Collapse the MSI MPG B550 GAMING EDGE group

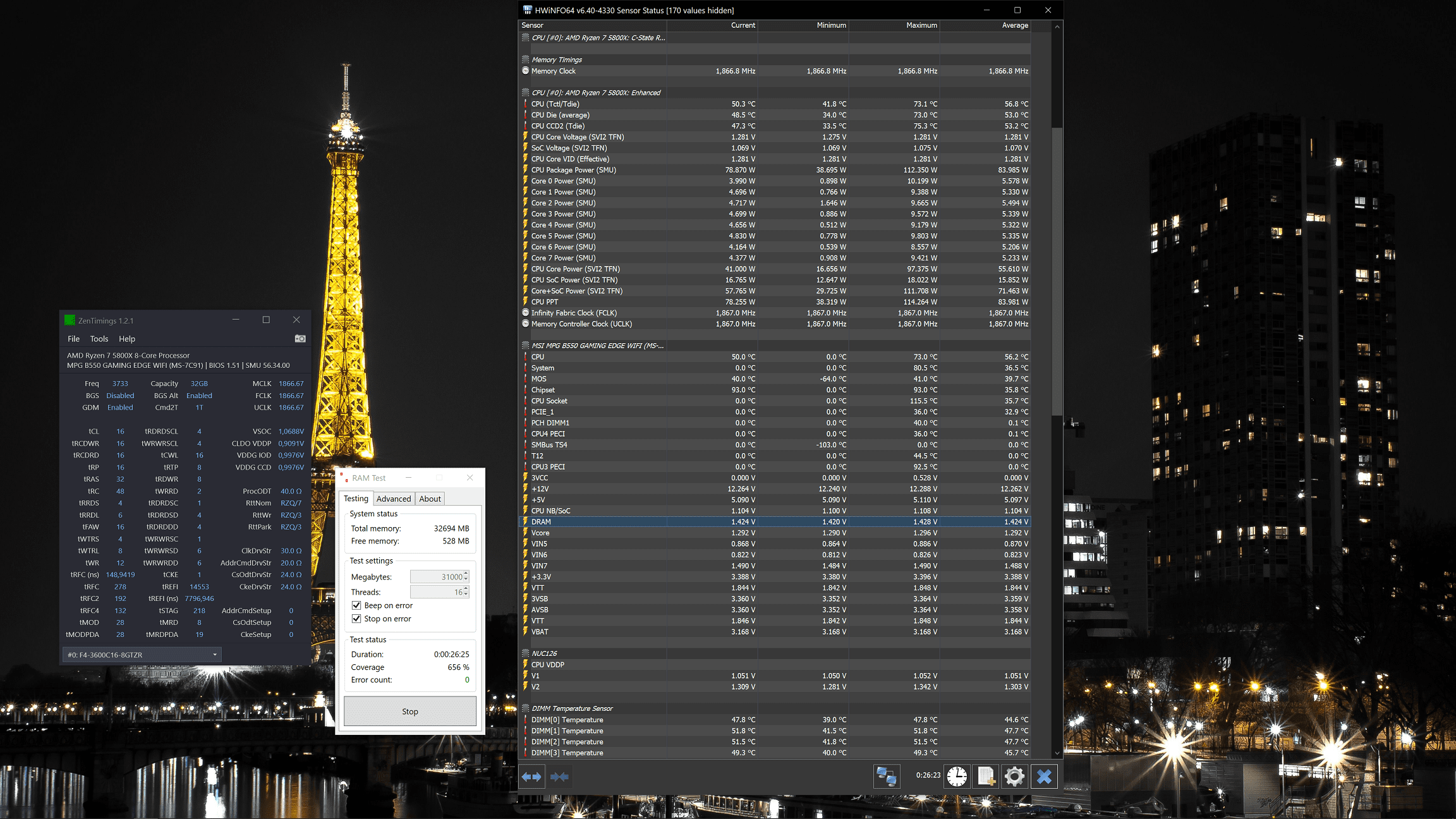click(525, 346)
